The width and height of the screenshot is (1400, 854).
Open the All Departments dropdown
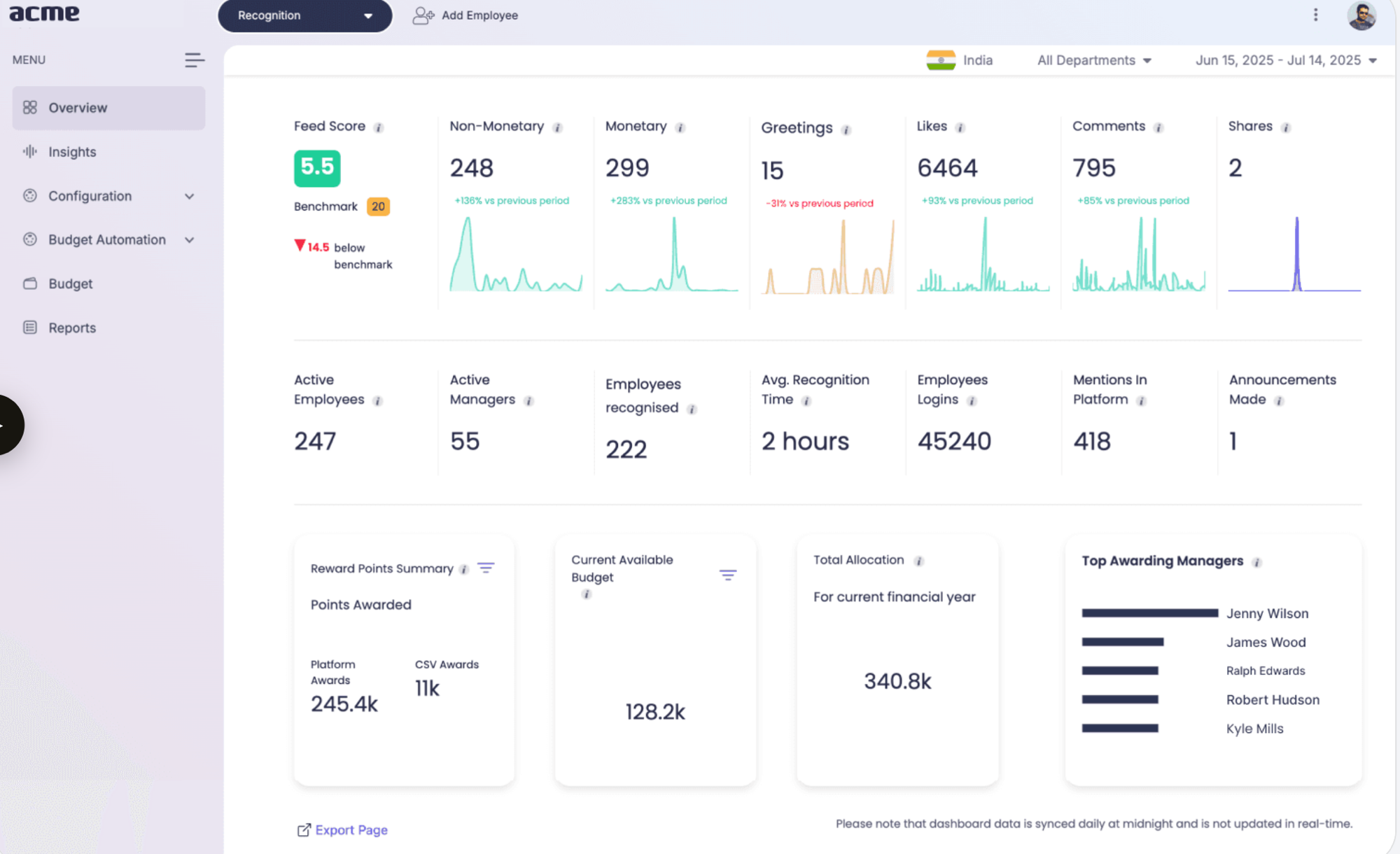click(x=1094, y=60)
